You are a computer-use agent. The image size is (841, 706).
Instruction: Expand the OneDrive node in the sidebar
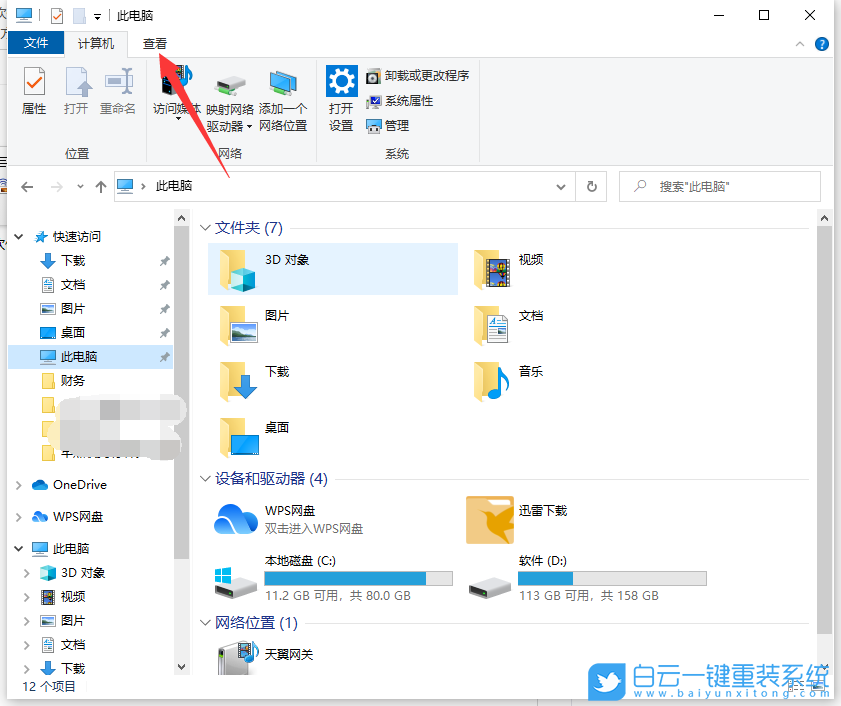pos(18,484)
